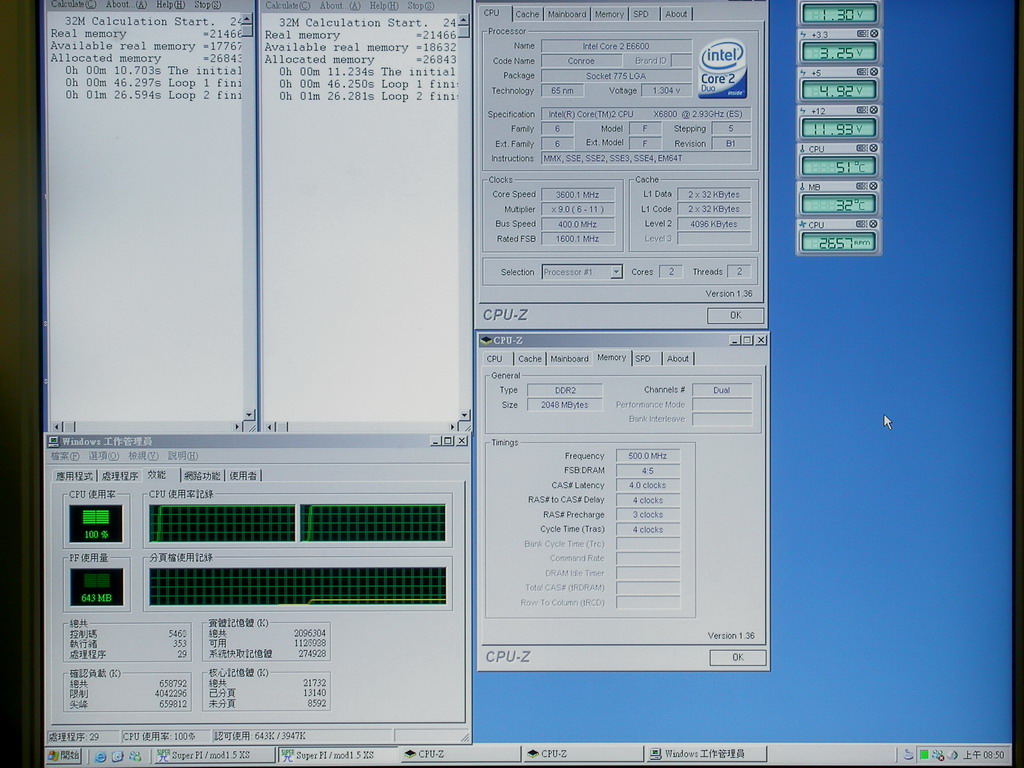1024x768 pixels.
Task: Click down scroll arrow in right Super PI
Action: pos(464,415)
